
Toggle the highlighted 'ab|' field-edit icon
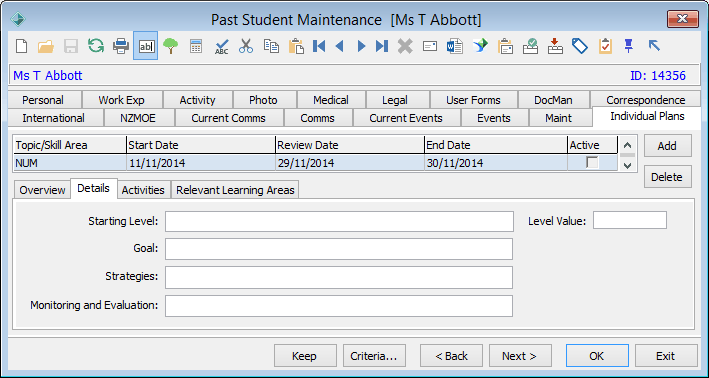tap(146, 46)
